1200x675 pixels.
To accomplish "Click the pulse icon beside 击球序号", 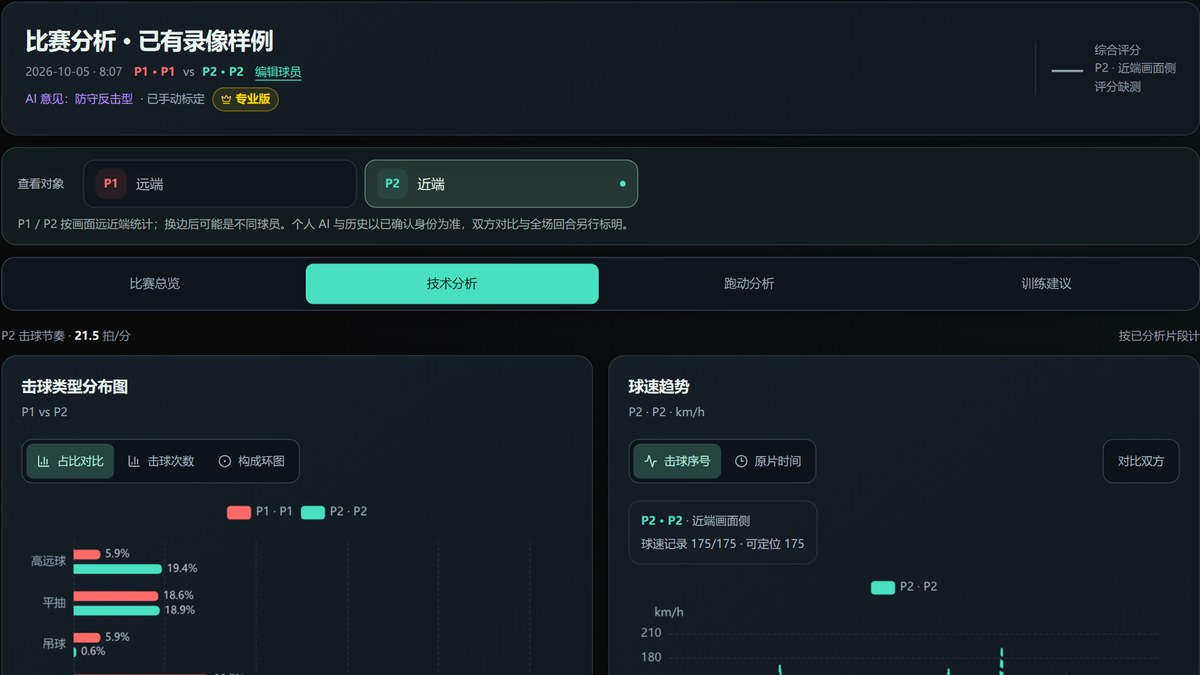I will (x=651, y=461).
